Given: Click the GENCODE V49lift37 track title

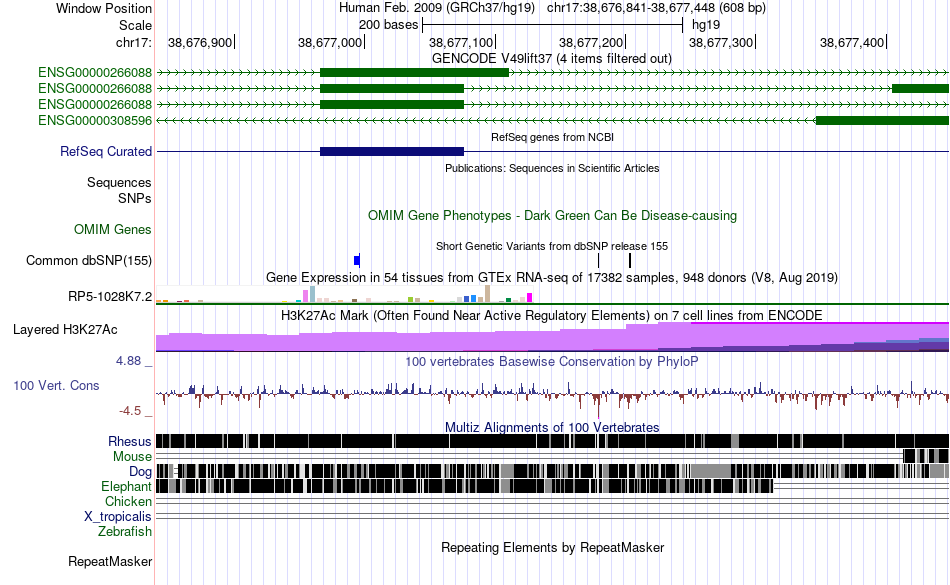Looking at the screenshot, I should (551, 59).
